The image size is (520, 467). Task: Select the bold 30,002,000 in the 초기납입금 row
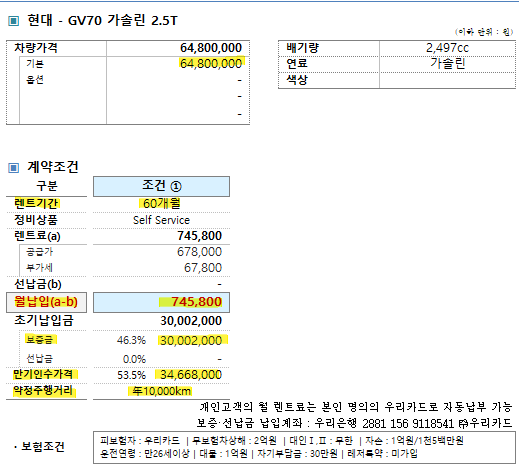(x=191, y=321)
